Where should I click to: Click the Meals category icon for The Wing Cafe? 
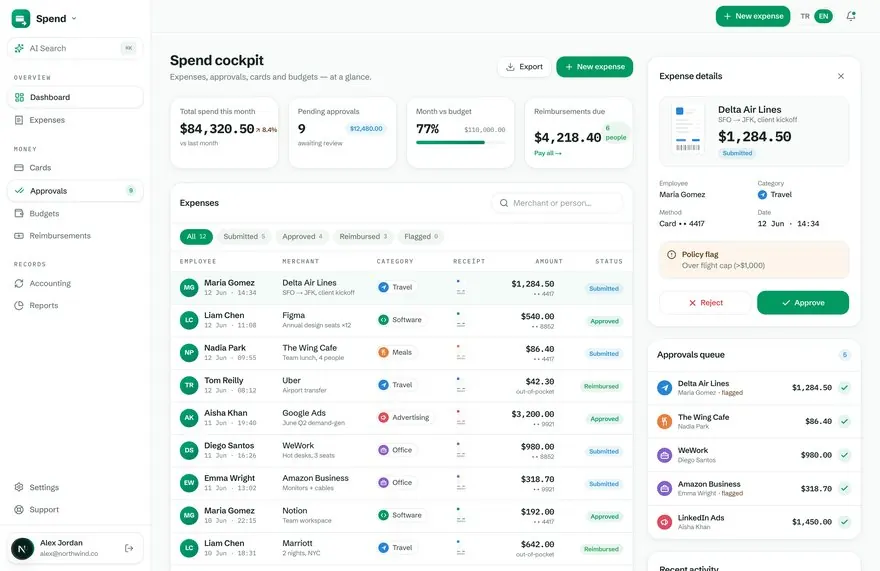click(383, 352)
